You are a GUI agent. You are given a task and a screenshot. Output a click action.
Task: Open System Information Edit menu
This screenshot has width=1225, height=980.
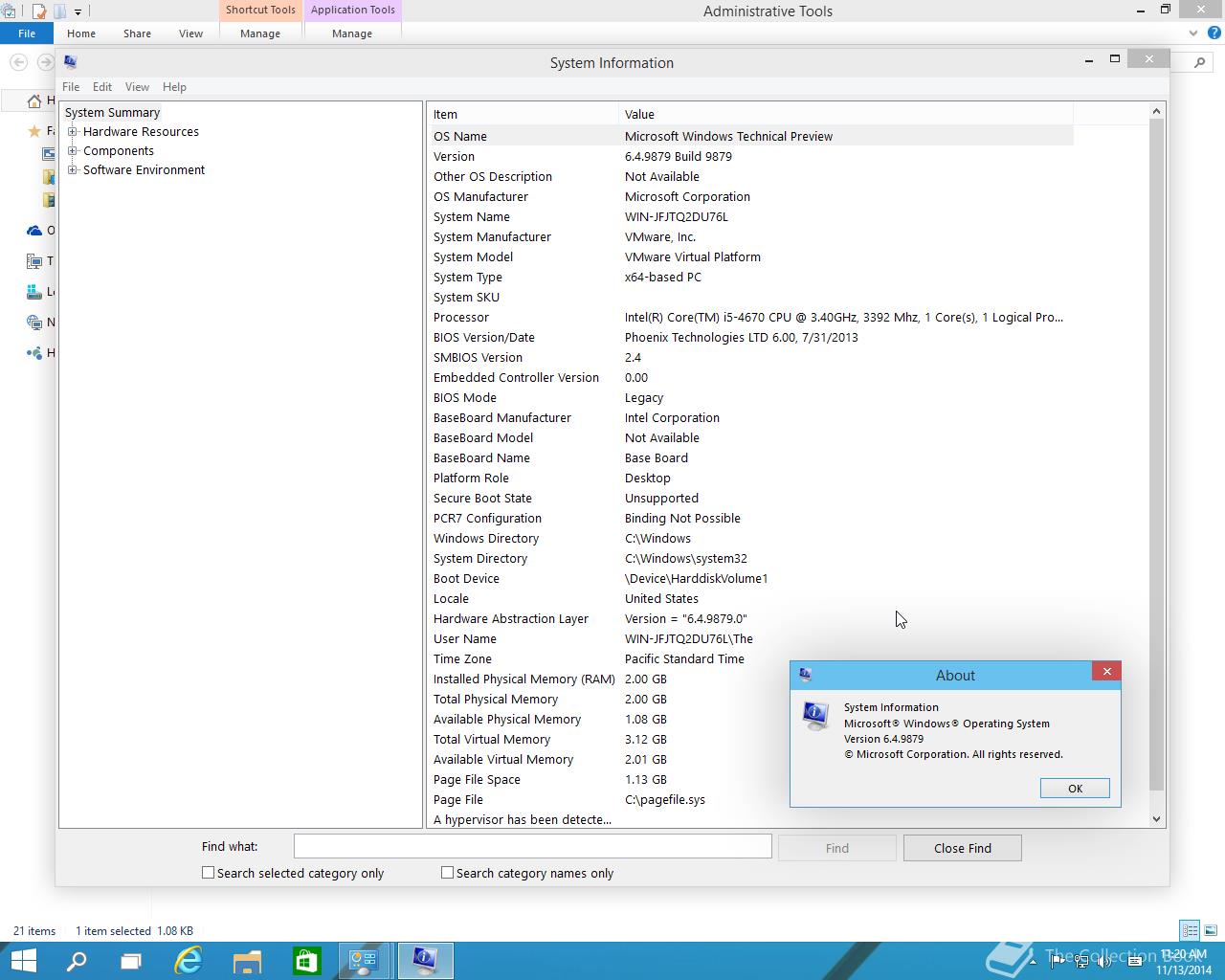pyautogui.click(x=102, y=86)
